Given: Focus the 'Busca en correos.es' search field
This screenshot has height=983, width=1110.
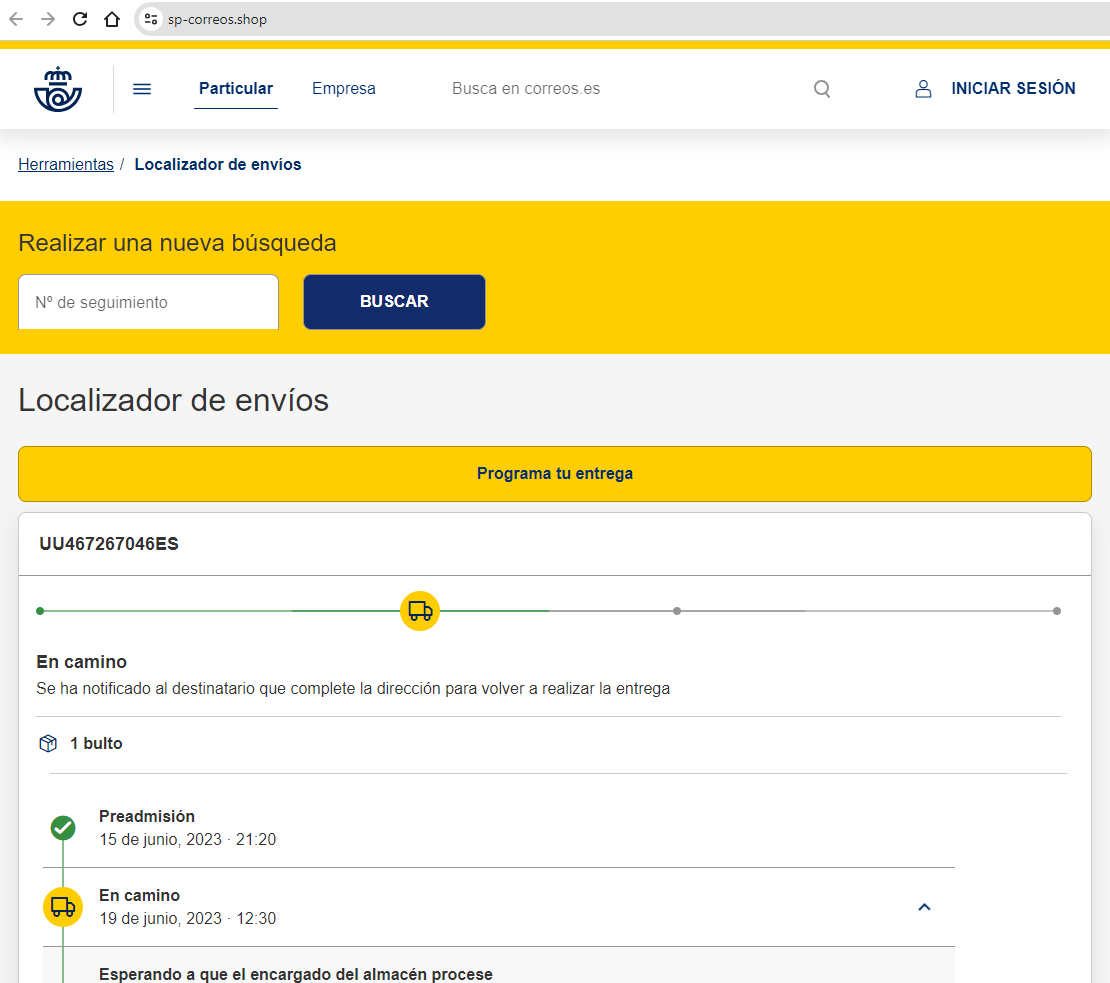Looking at the screenshot, I should pyautogui.click(x=526, y=88).
